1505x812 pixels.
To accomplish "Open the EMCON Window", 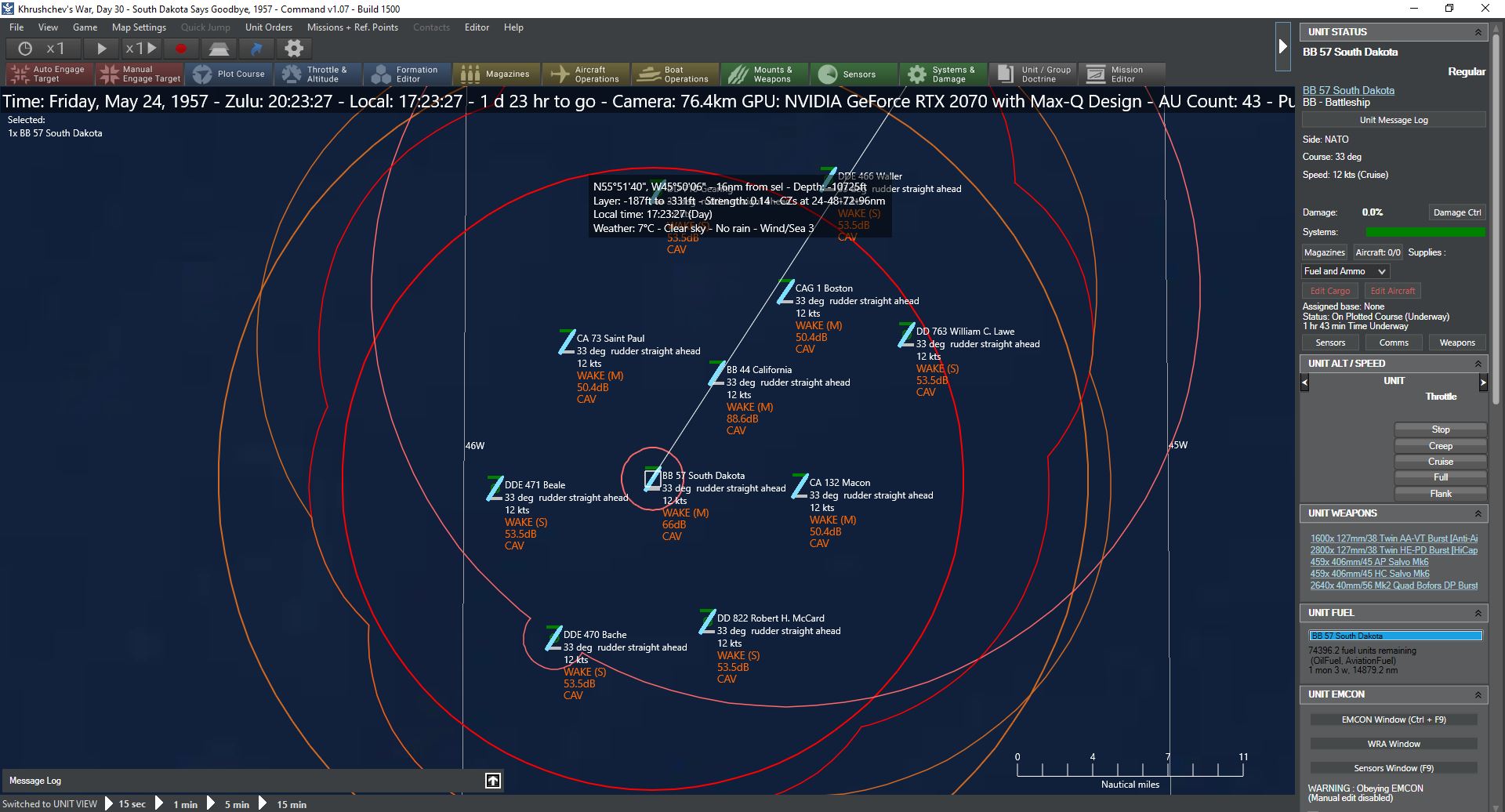I will (1394, 720).
